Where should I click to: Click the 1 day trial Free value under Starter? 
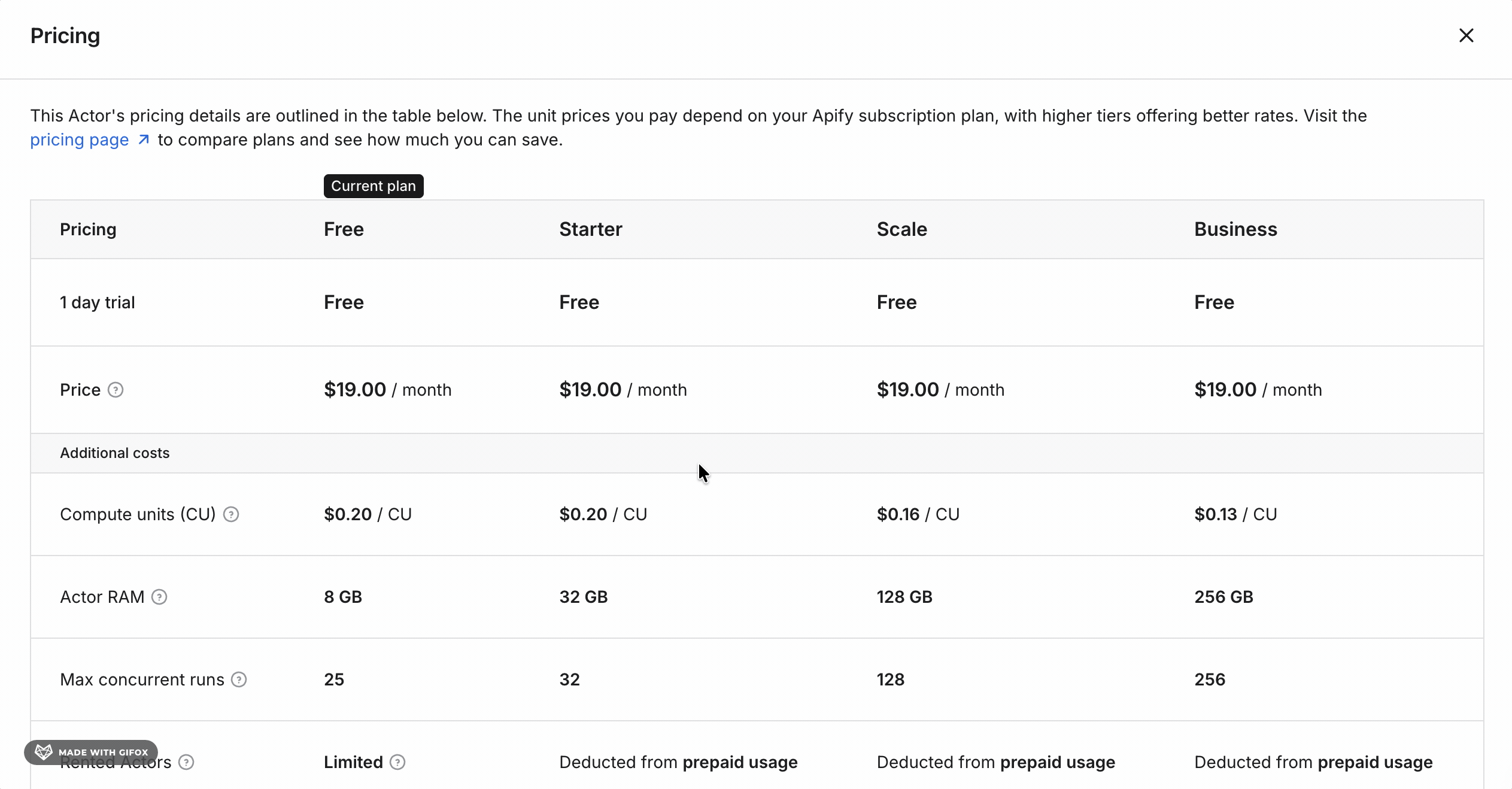pyautogui.click(x=579, y=302)
